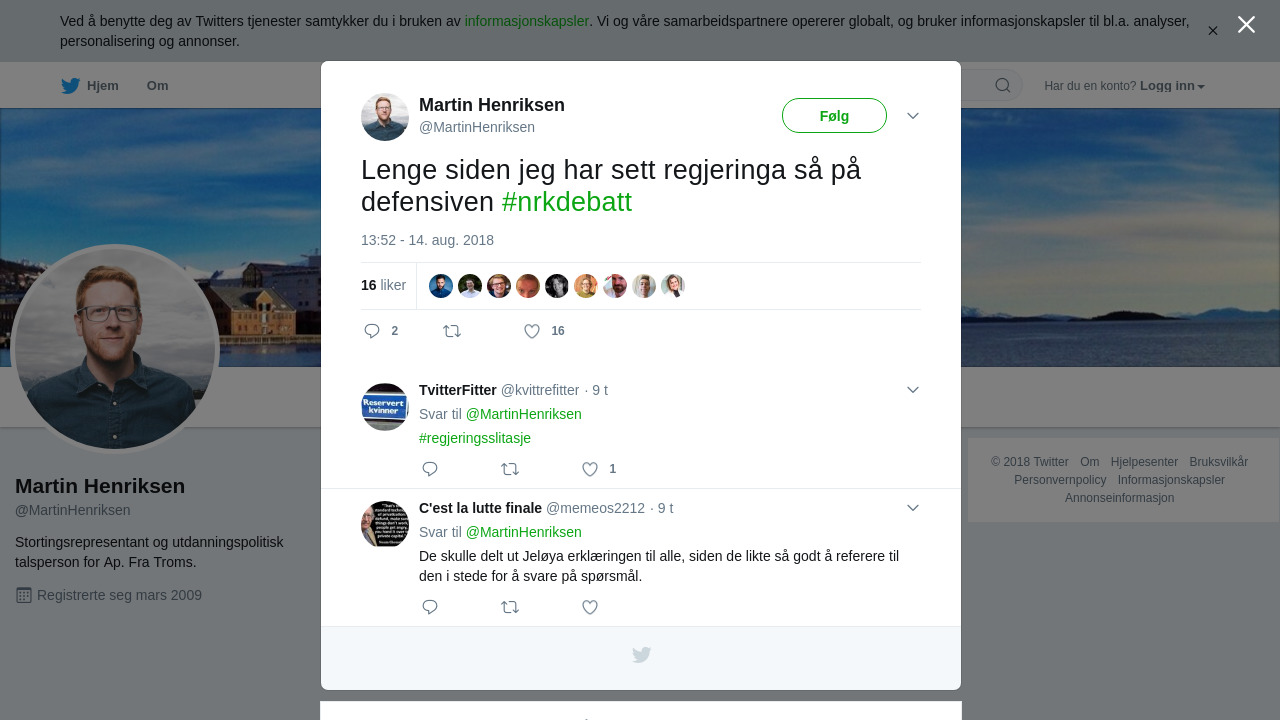Click Martin Henriksen's large profile photo

[115, 348]
